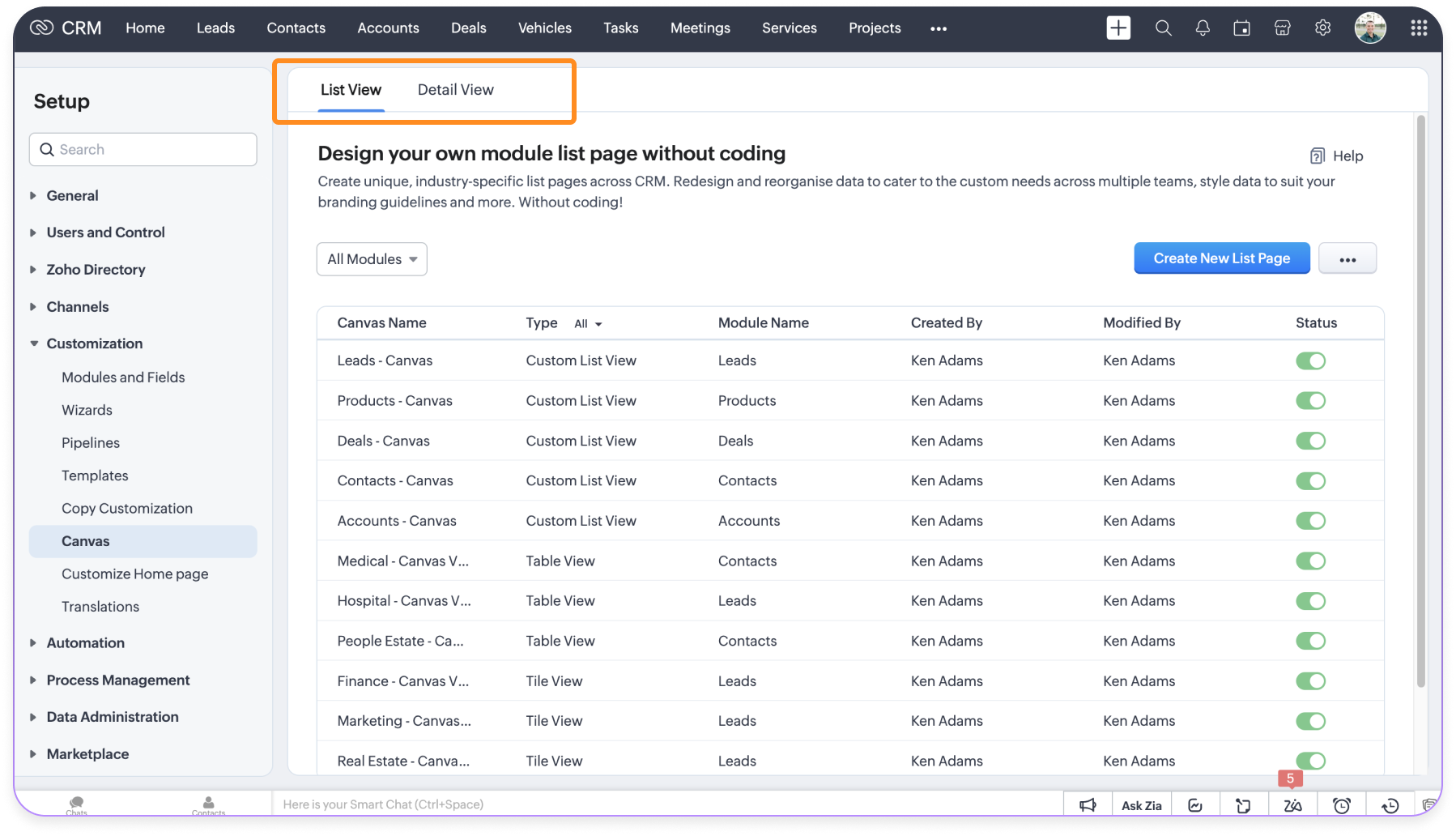Screen dimensions: 1456x836
Task: Click the Setup search input field
Action: click(143, 150)
